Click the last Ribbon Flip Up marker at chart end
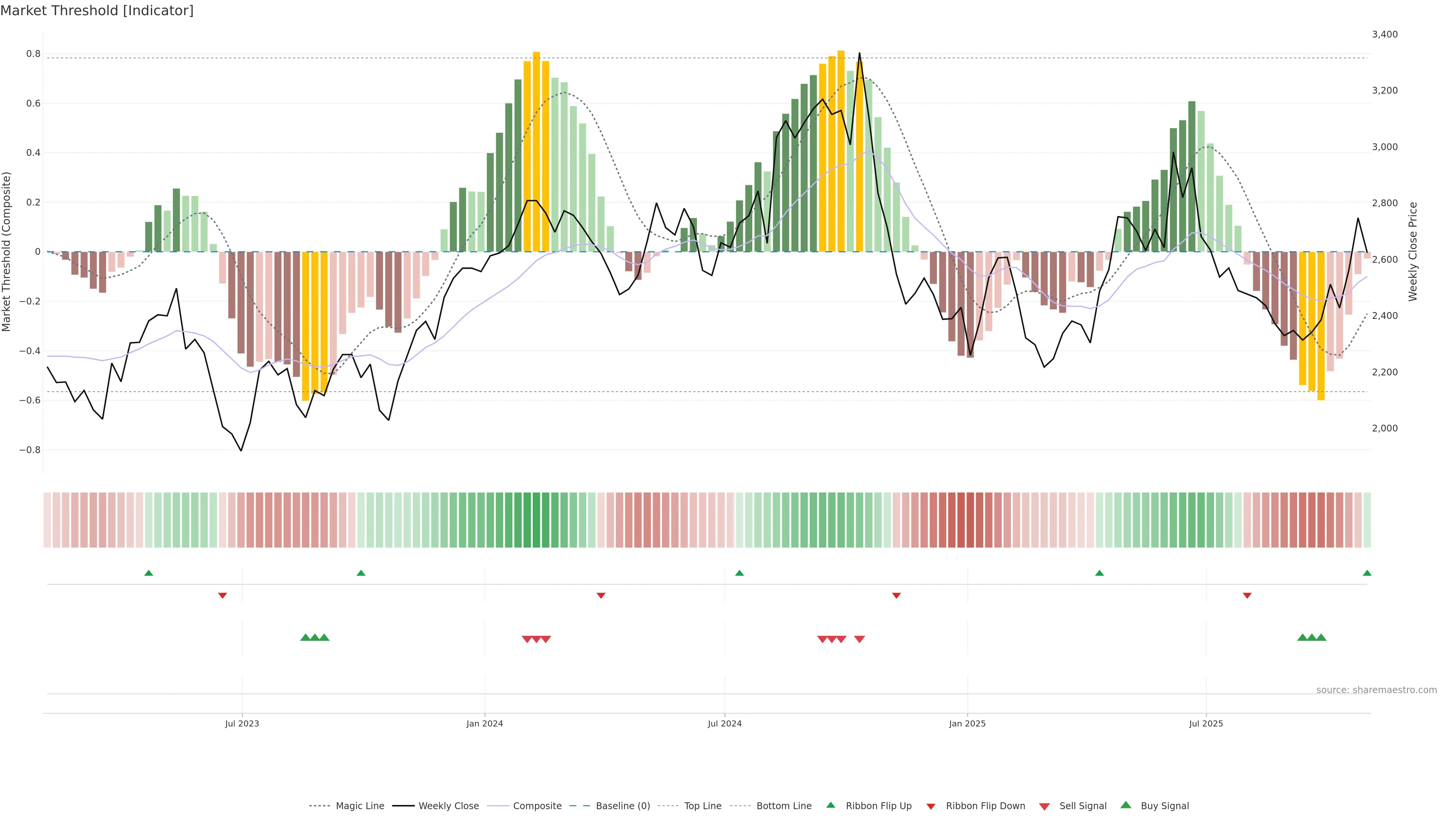 (x=1367, y=573)
